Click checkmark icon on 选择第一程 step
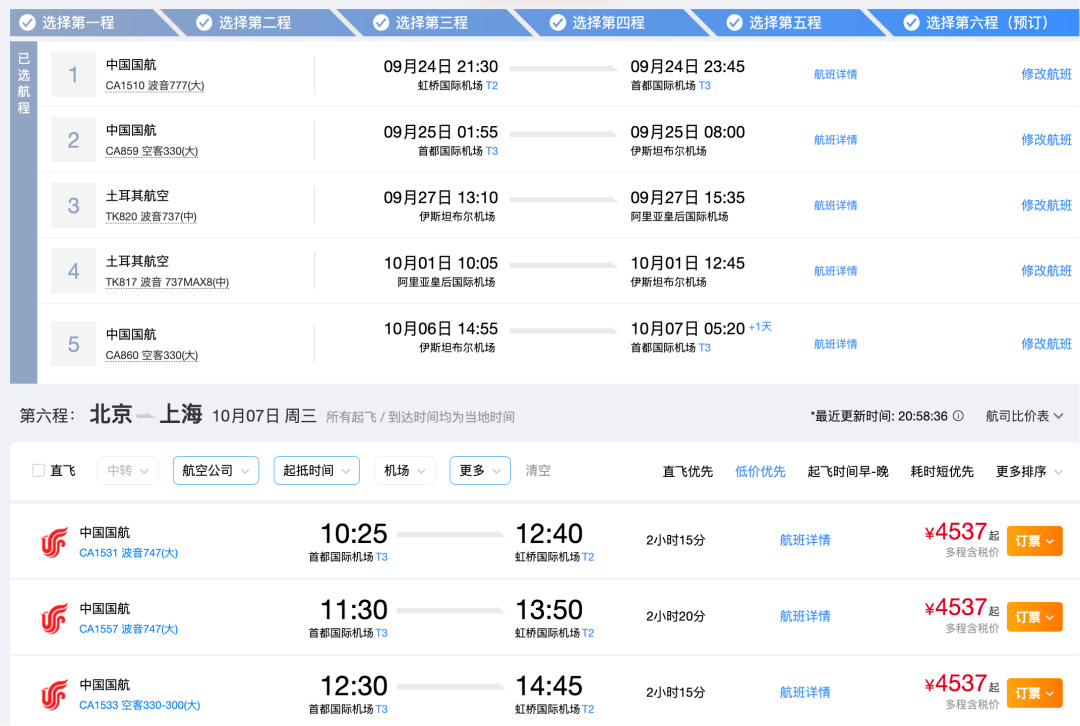The image size is (1080, 726). [28, 23]
